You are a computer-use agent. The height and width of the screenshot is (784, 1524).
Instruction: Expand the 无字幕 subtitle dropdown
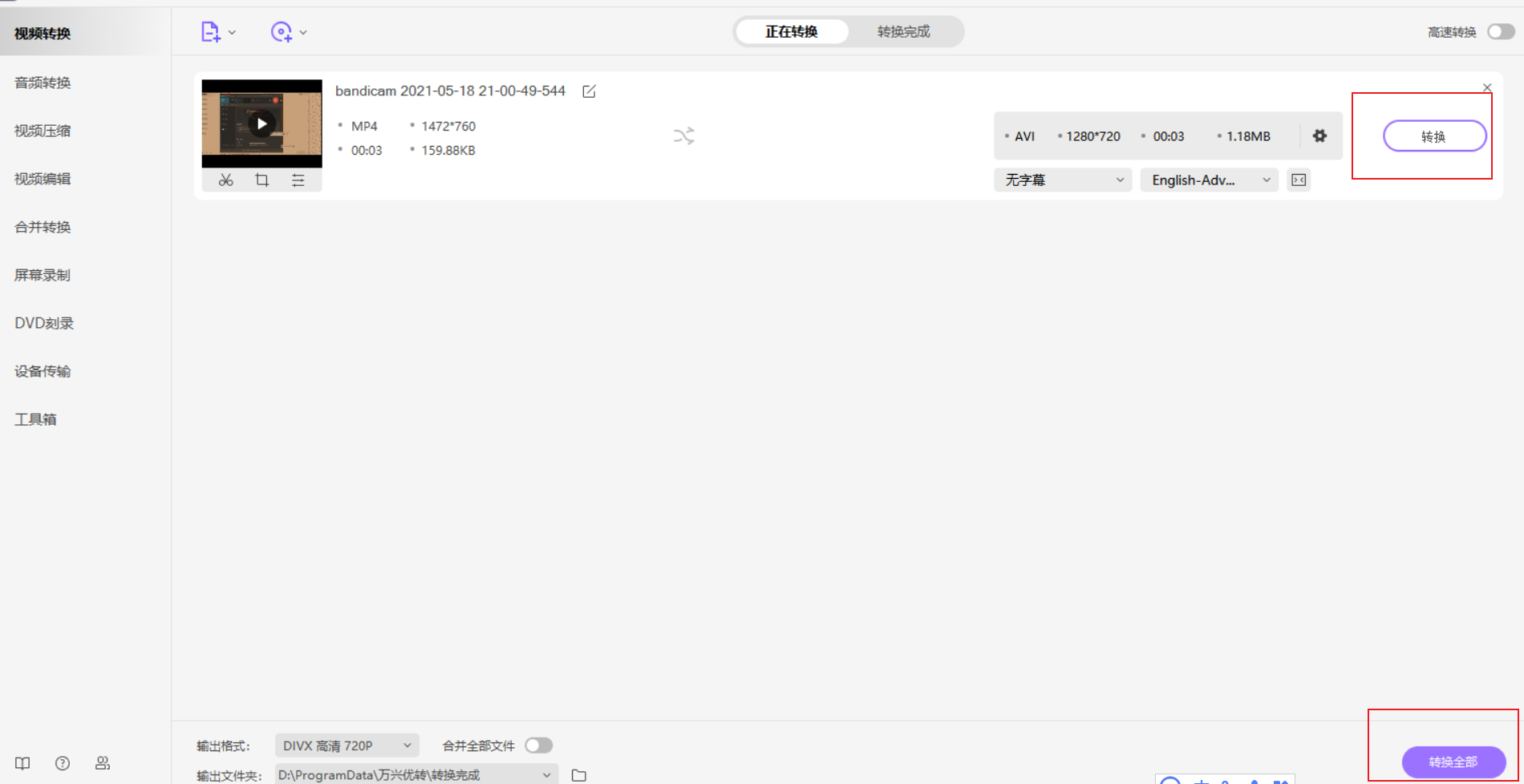click(x=1063, y=180)
